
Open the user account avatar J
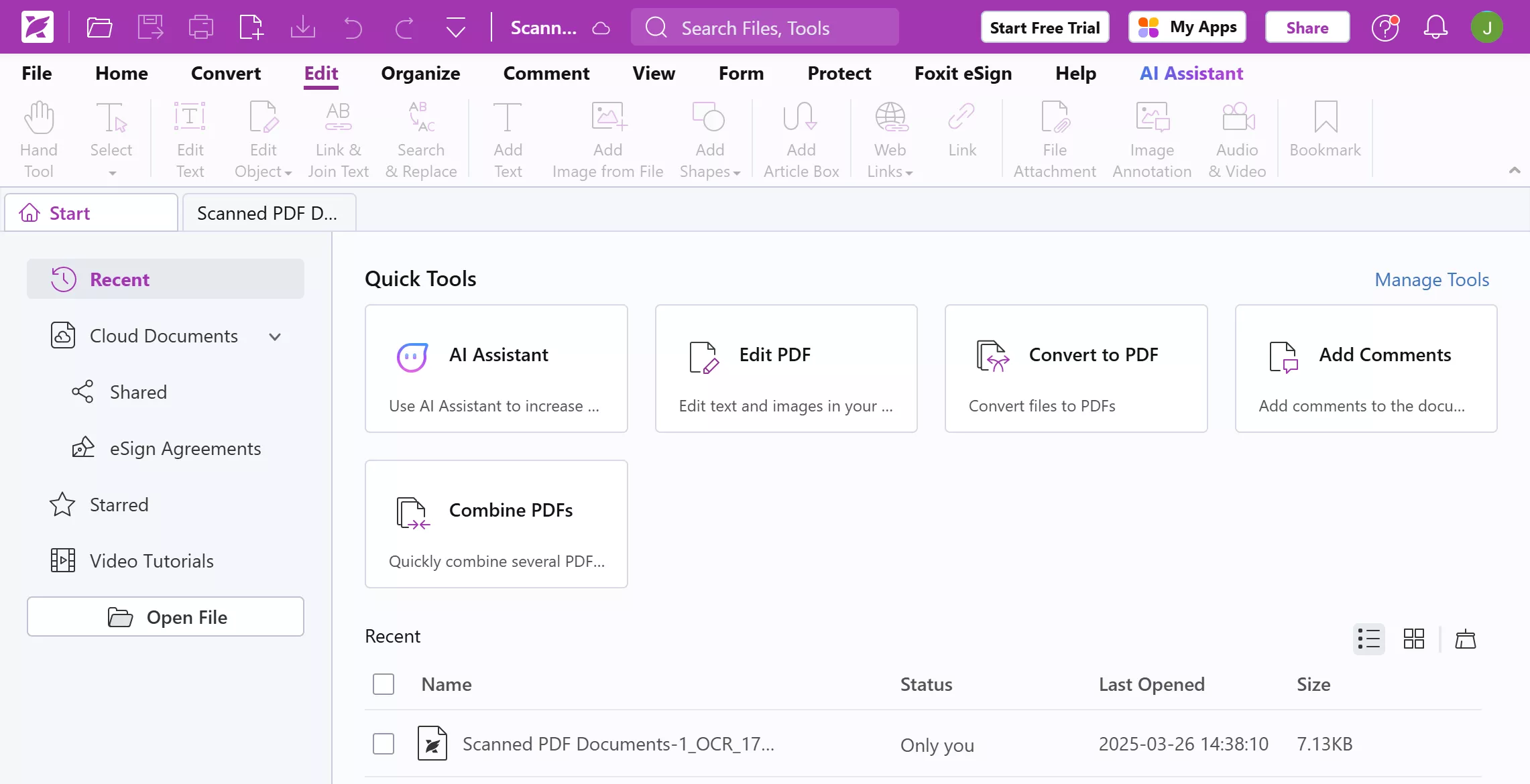coord(1487,27)
